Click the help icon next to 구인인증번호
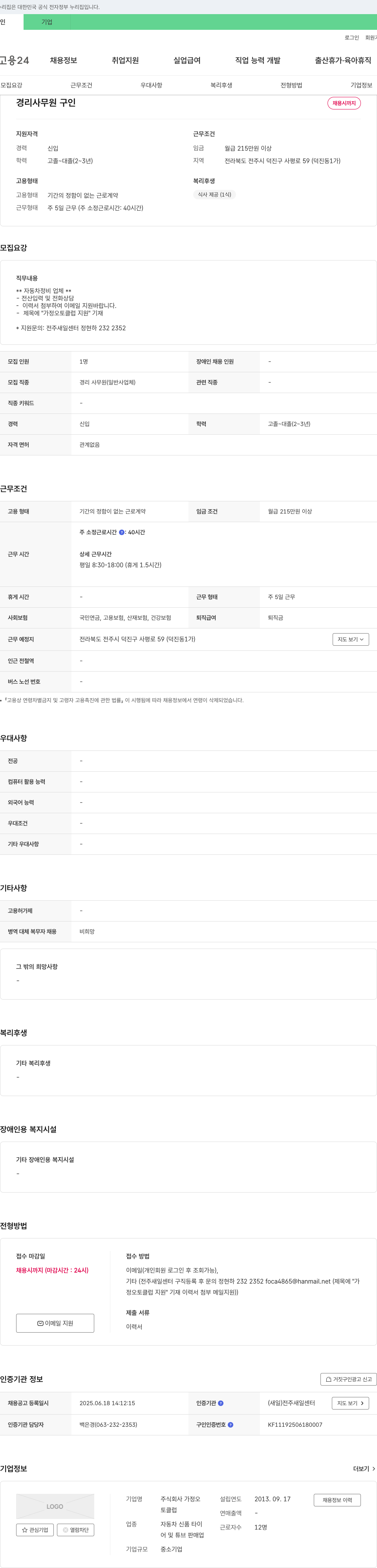The width and height of the screenshot is (377, 1568). pyautogui.click(x=230, y=1425)
